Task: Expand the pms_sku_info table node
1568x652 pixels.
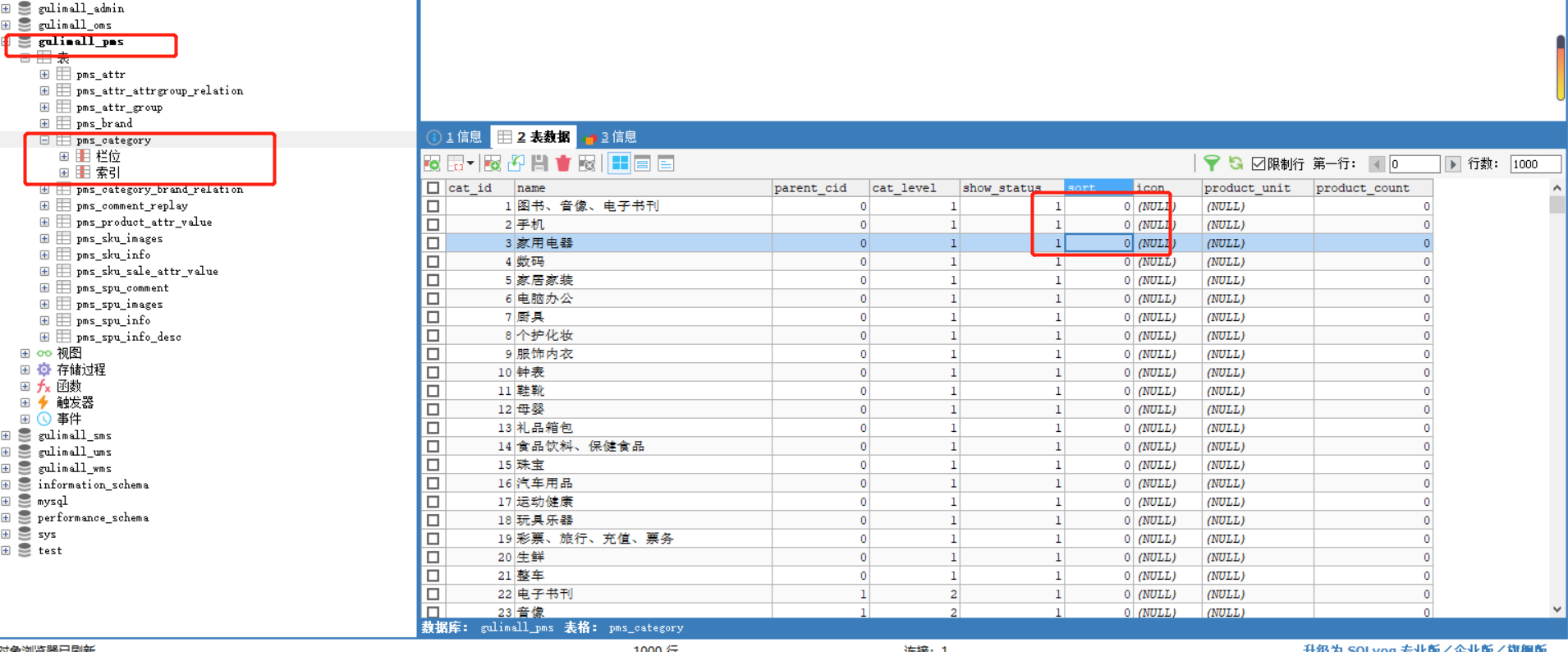Action: 44,255
